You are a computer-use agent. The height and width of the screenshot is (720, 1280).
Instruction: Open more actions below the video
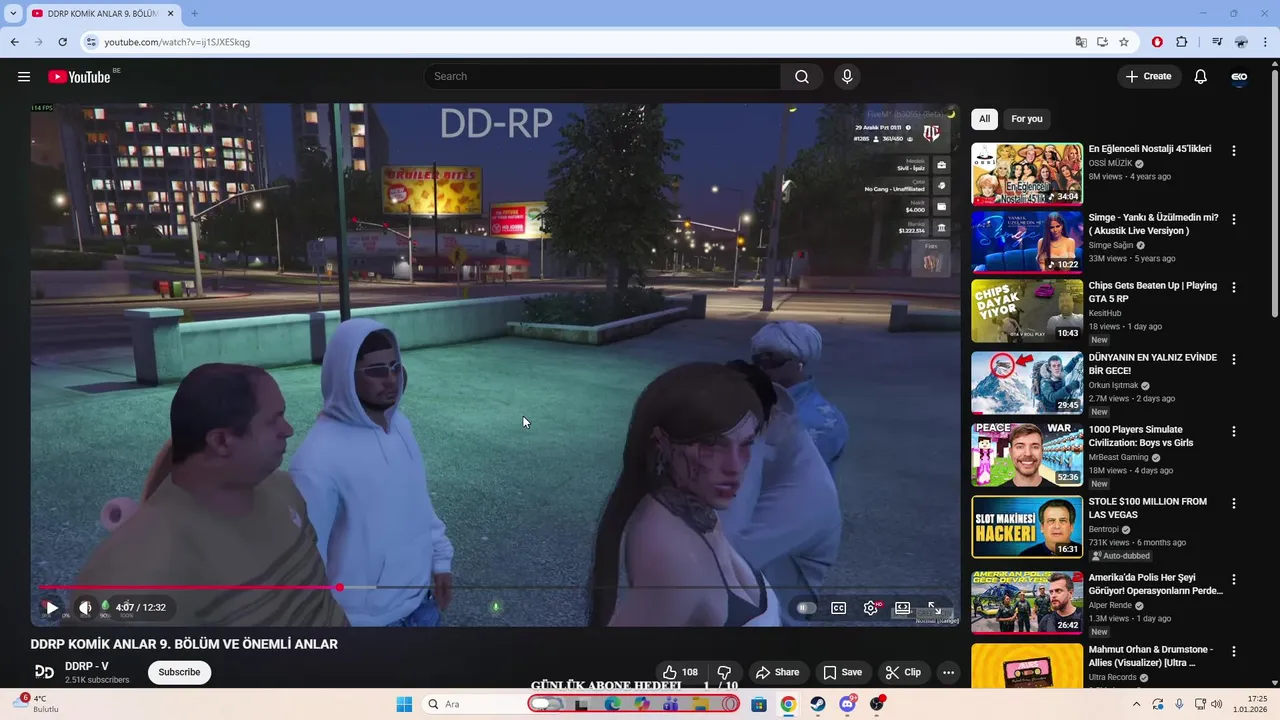(x=948, y=672)
